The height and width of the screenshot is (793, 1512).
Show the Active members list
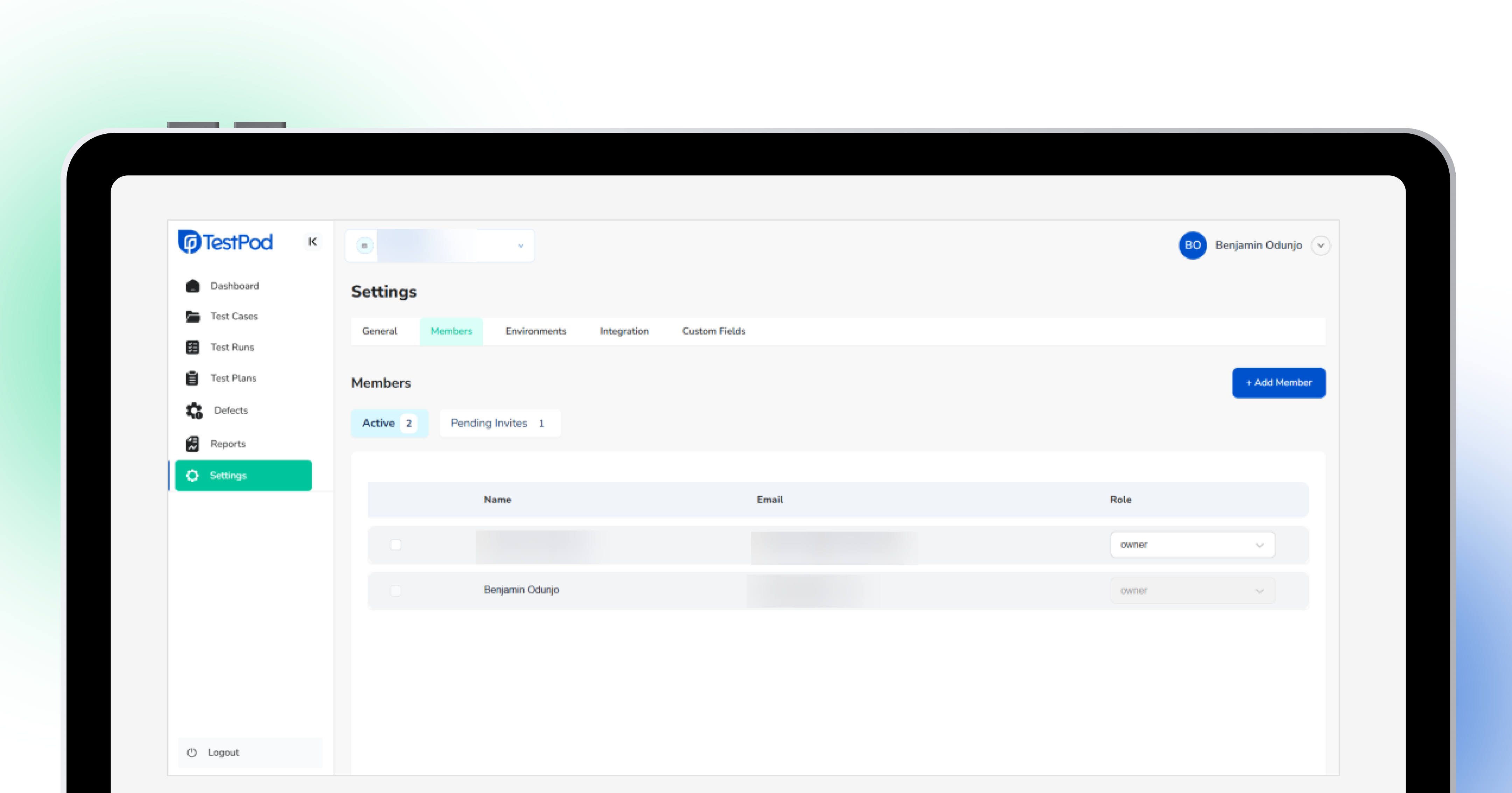[390, 423]
